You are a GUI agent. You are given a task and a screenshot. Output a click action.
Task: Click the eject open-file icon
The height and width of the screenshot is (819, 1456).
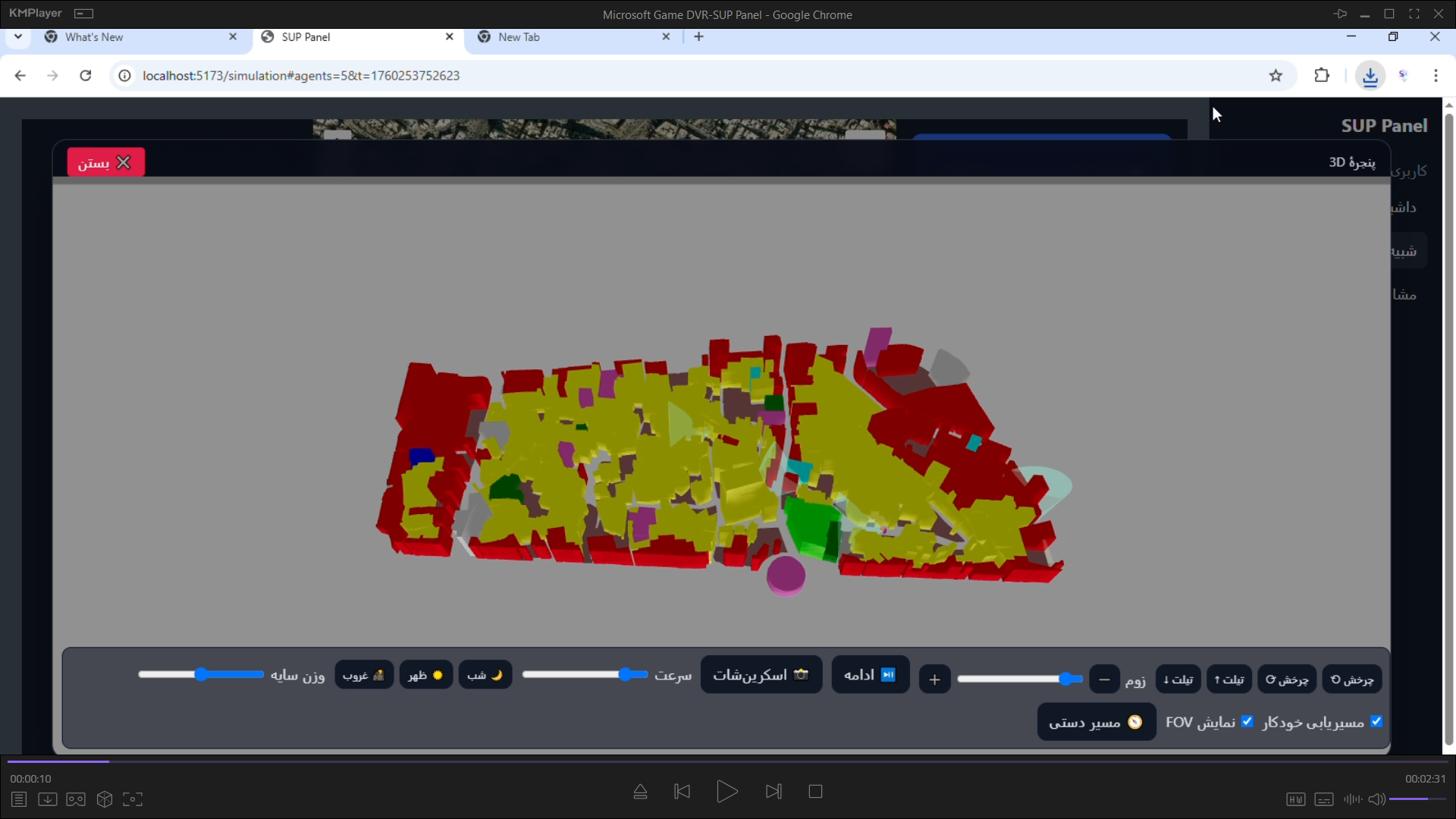[640, 792]
